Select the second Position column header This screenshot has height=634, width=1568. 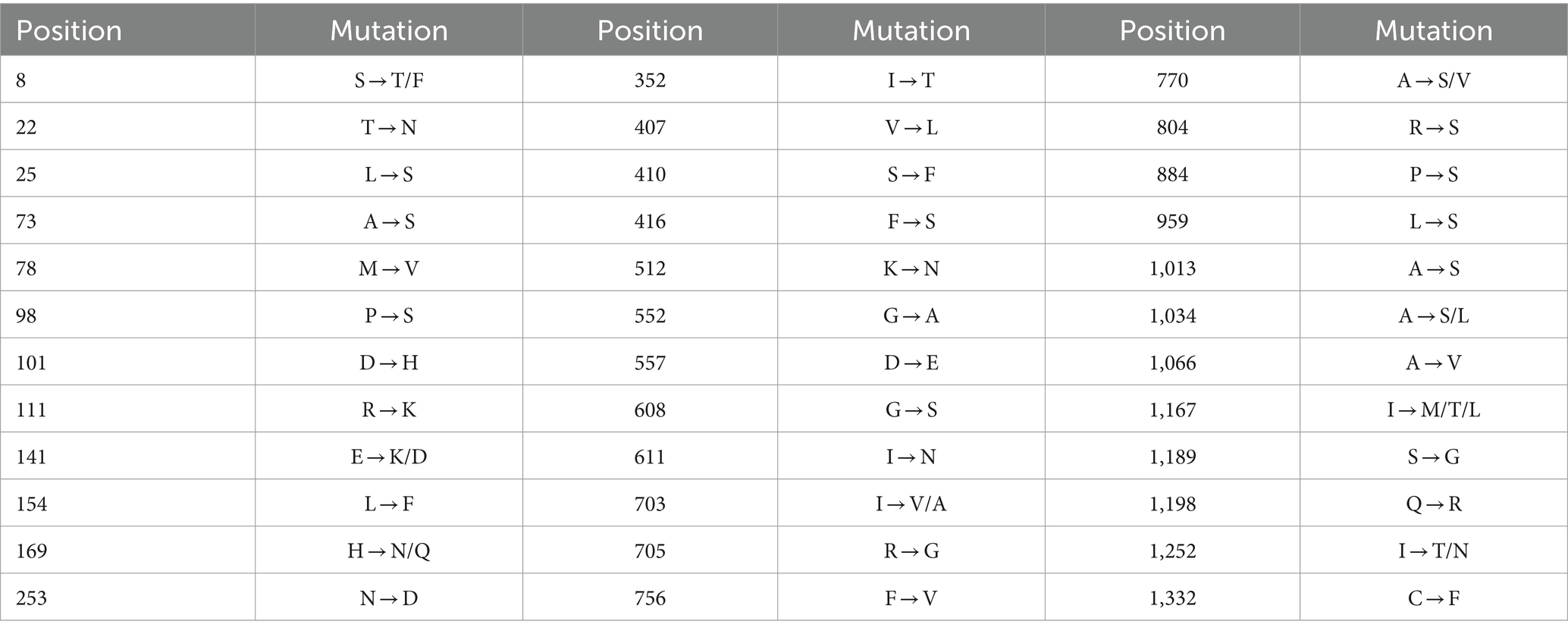click(x=650, y=30)
